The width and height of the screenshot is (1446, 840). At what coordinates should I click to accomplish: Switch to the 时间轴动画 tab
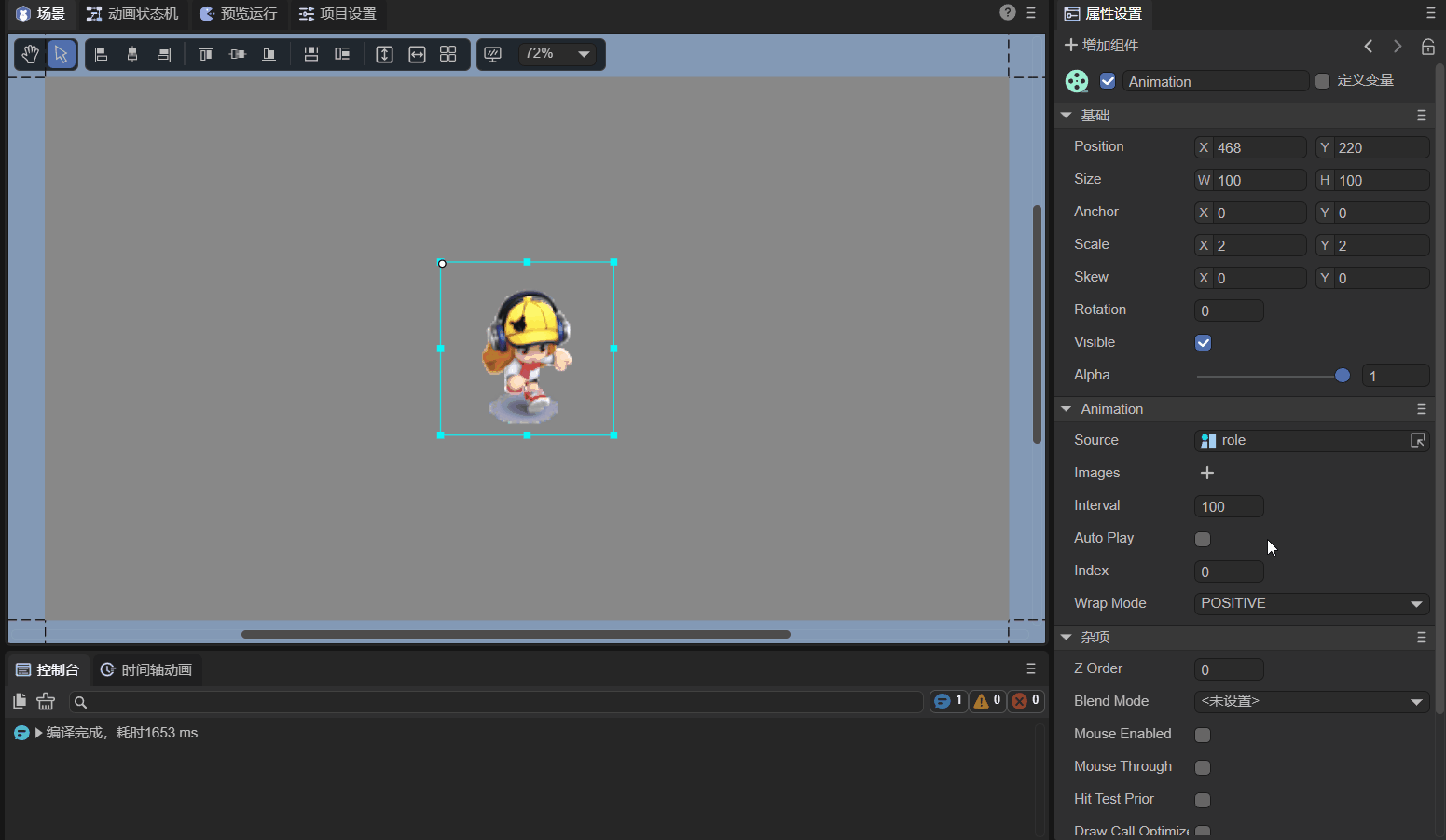(146, 669)
